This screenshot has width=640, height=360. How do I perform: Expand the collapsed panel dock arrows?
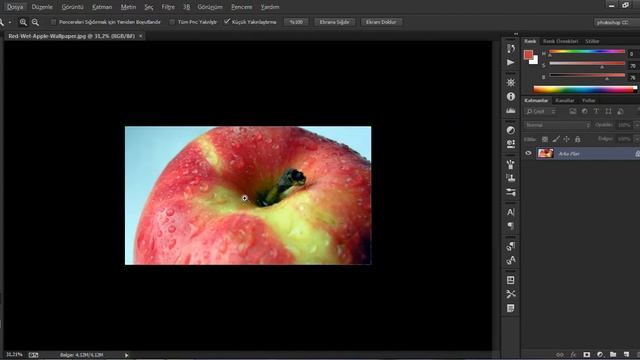(x=516, y=34)
